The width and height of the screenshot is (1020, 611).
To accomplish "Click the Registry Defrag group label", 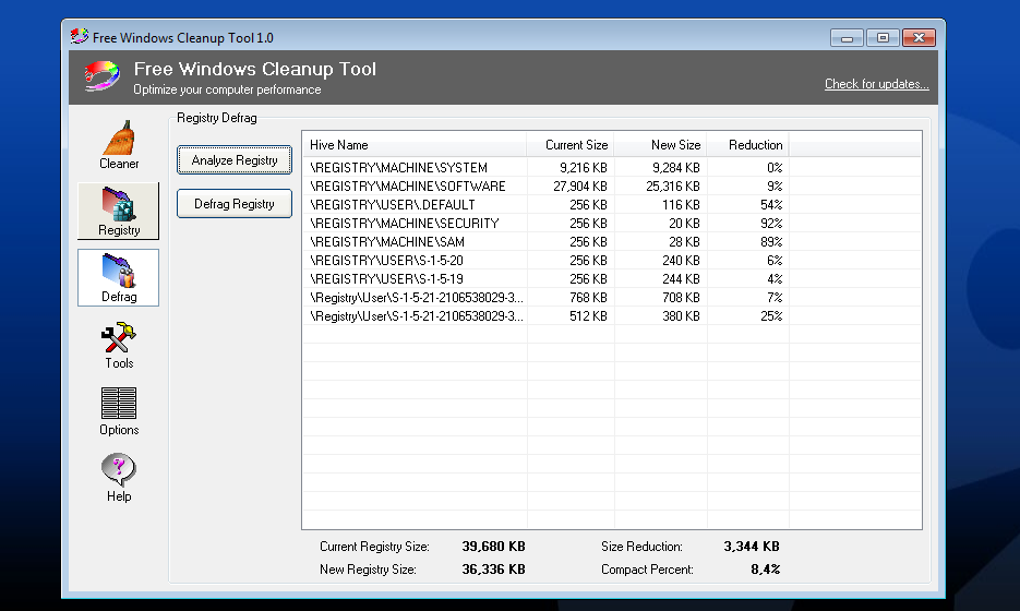I will [217, 118].
